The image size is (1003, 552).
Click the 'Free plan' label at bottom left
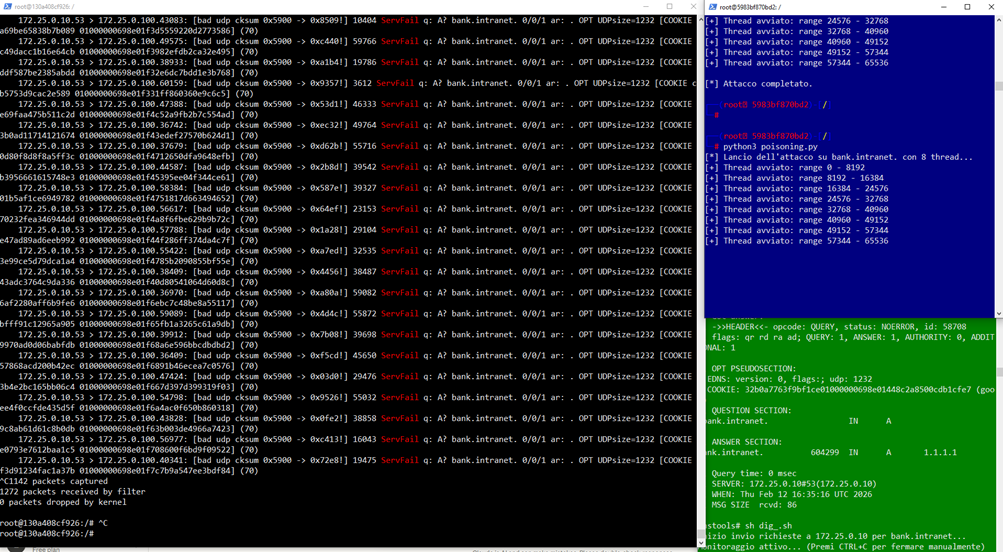[x=45, y=549]
